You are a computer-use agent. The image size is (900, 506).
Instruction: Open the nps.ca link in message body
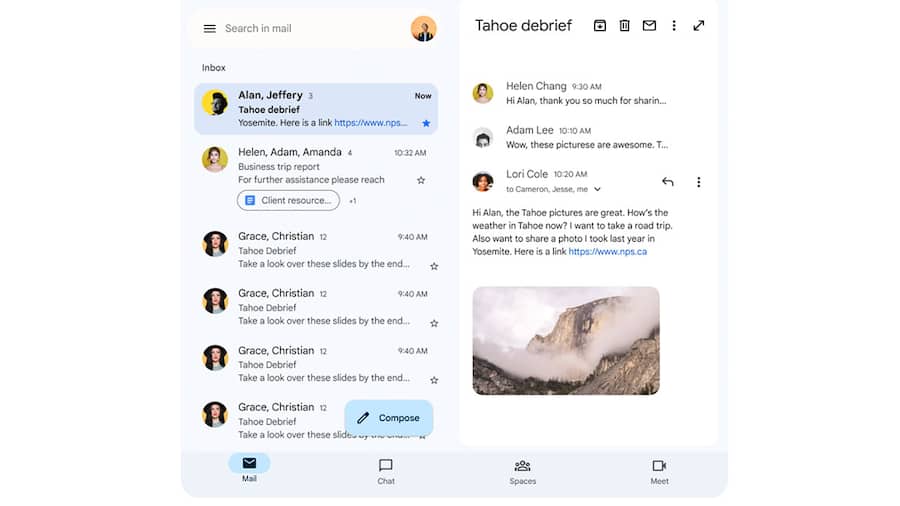pyautogui.click(x=608, y=251)
